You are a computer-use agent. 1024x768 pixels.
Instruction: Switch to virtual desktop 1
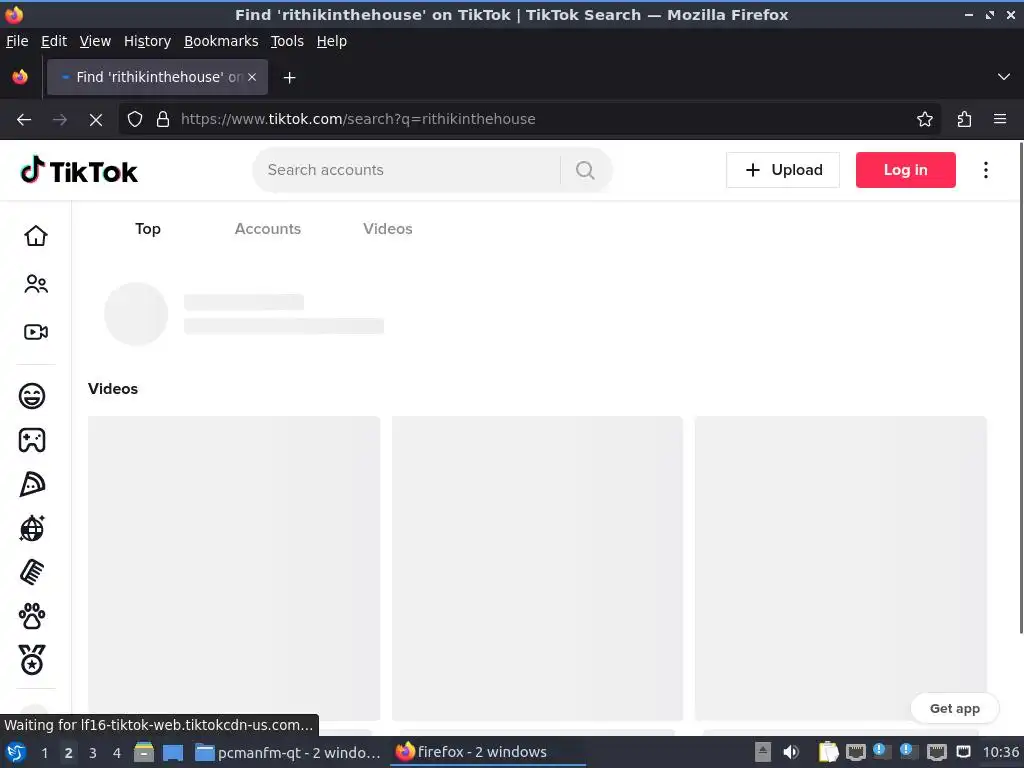coord(44,753)
